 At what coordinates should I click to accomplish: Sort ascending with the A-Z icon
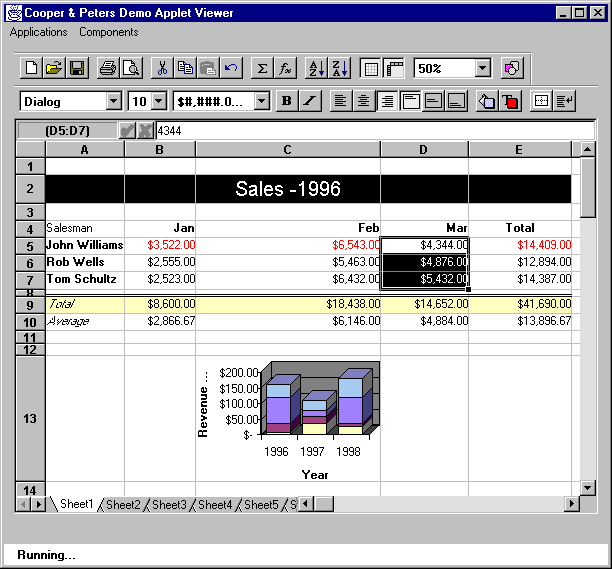(316, 68)
